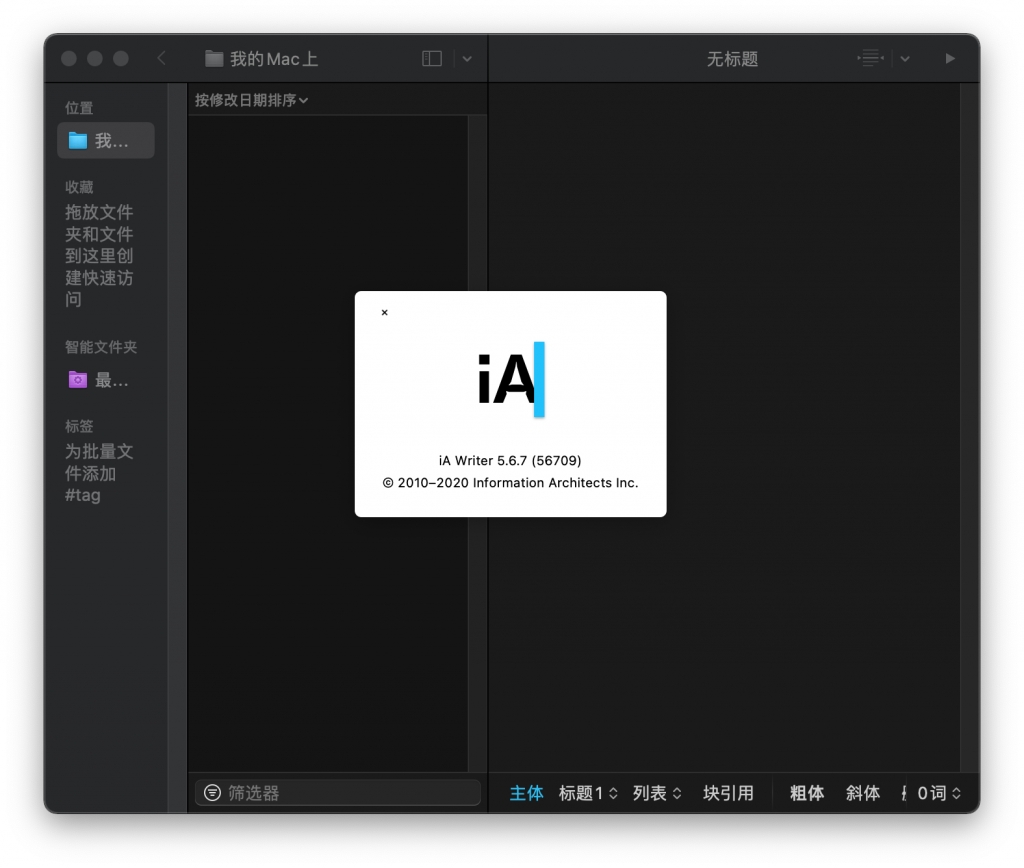The image size is (1024, 868).
Task: Click the 拖放文件夹 favorites hint text
Action: [99, 255]
